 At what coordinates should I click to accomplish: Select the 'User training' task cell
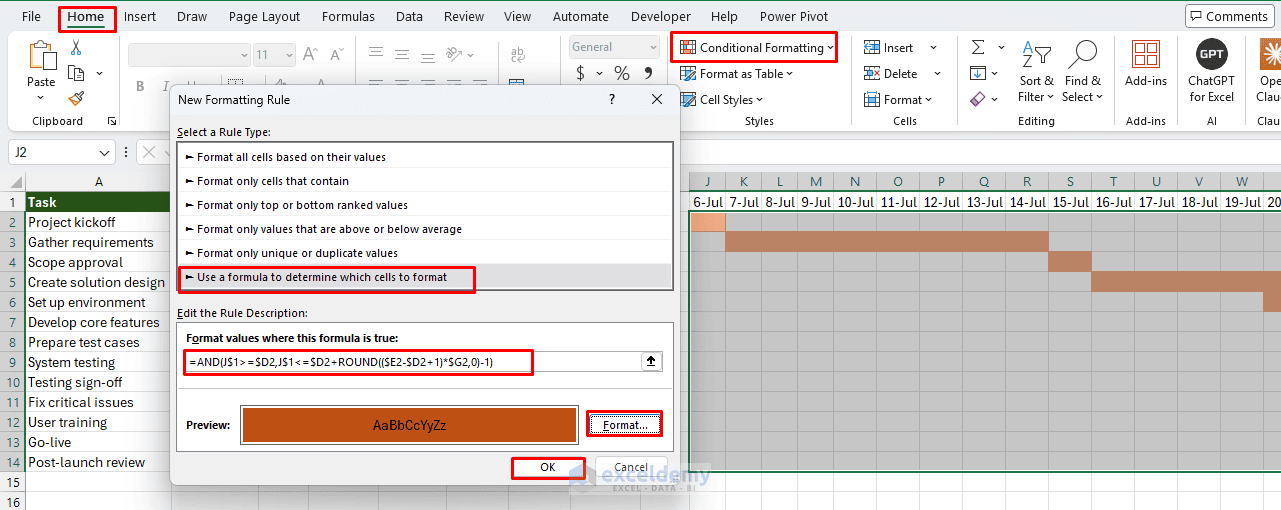point(98,422)
